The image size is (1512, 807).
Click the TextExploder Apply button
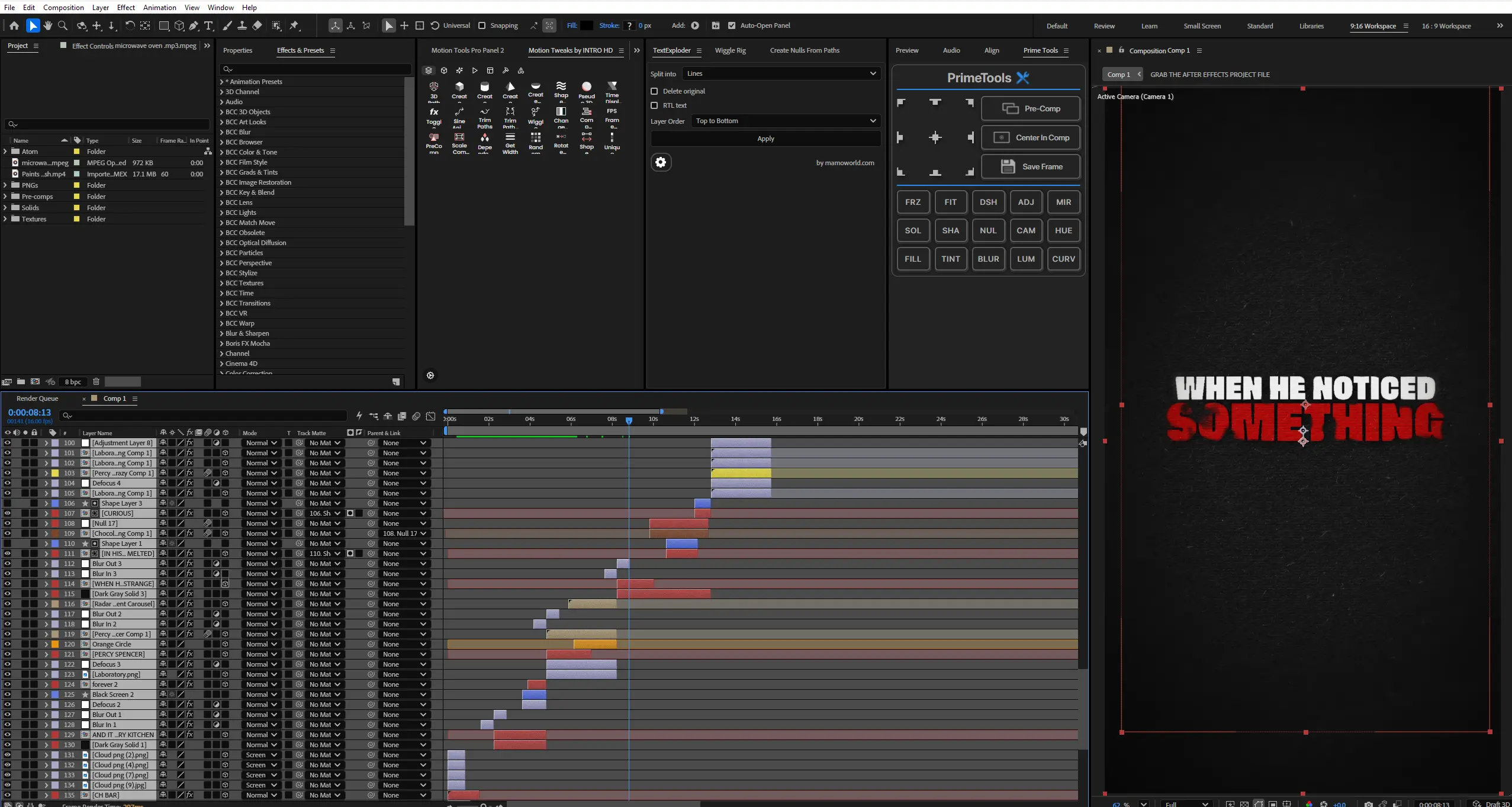pos(765,139)
